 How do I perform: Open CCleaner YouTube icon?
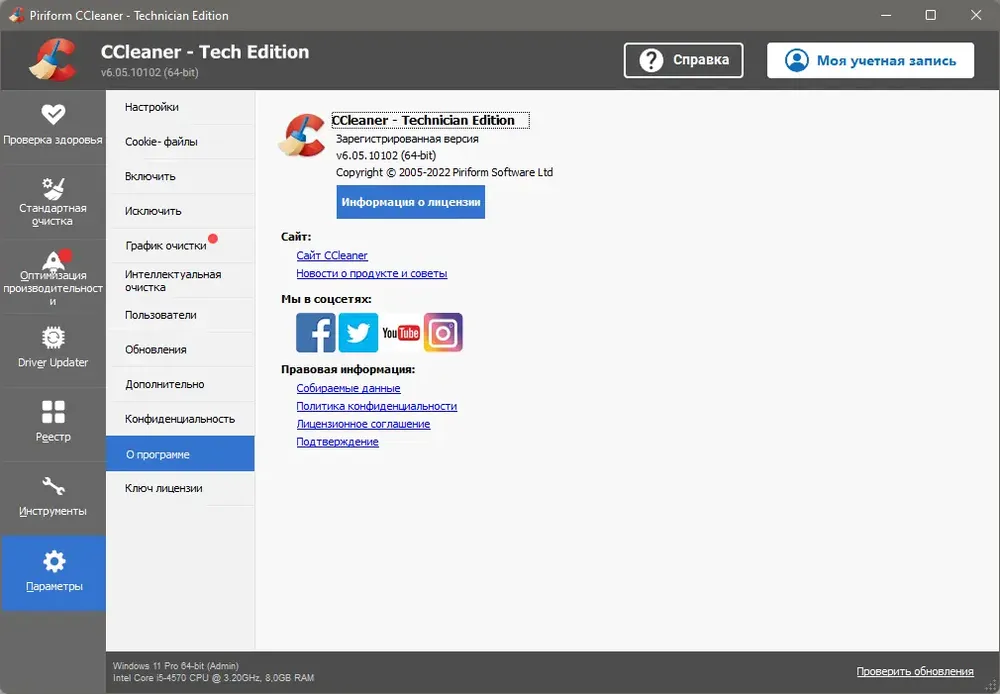tap(401, 332)
